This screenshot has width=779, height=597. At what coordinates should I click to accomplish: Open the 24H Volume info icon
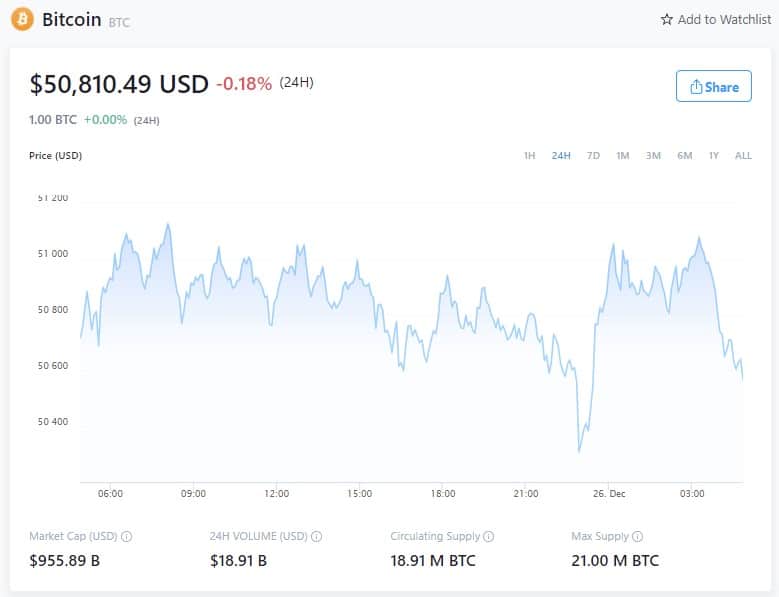click(x=316, y=536)
